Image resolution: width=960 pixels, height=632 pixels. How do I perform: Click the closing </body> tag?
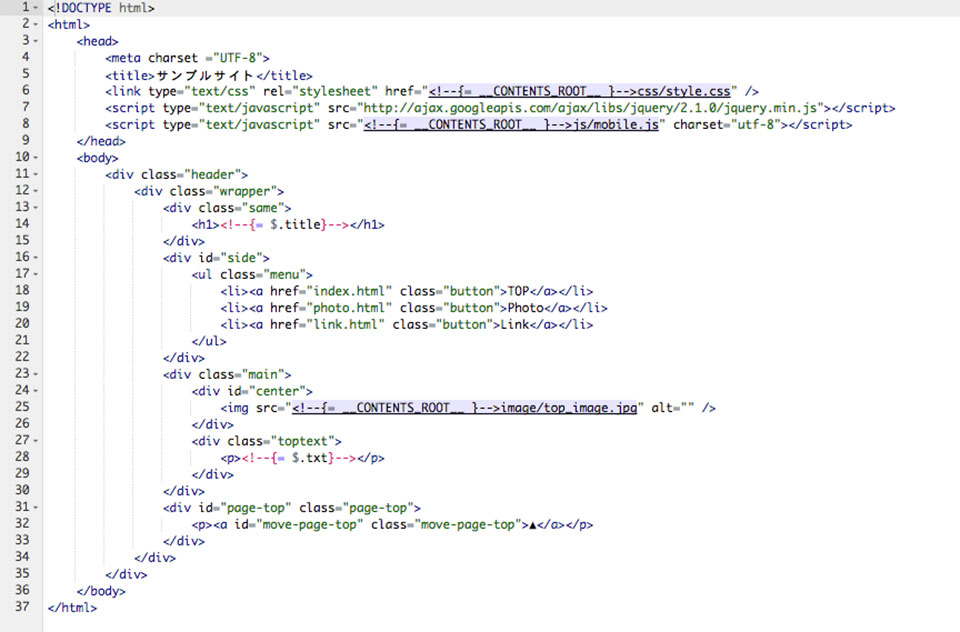pyautogui.click(x=101, y=592)
